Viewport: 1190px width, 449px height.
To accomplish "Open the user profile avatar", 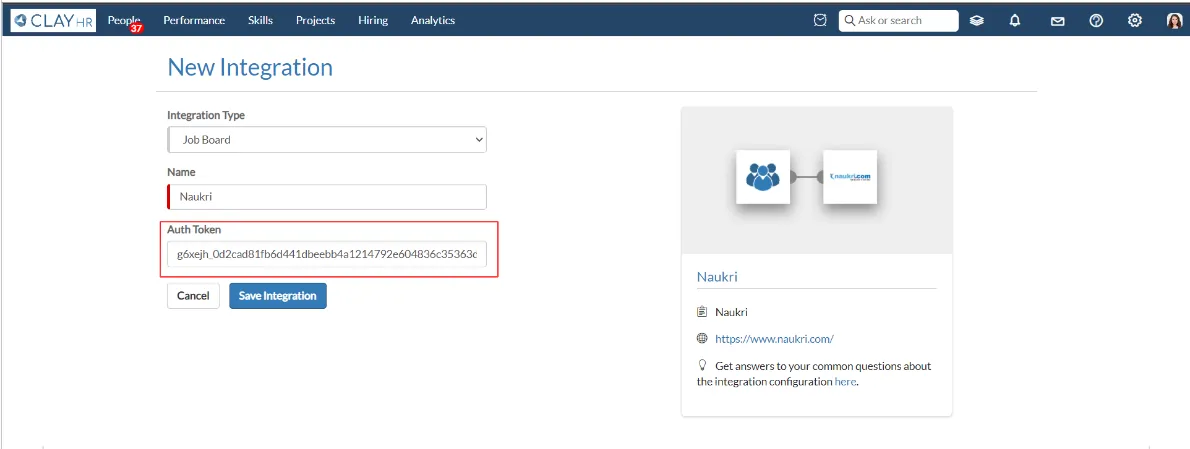I will point(1174,21).
